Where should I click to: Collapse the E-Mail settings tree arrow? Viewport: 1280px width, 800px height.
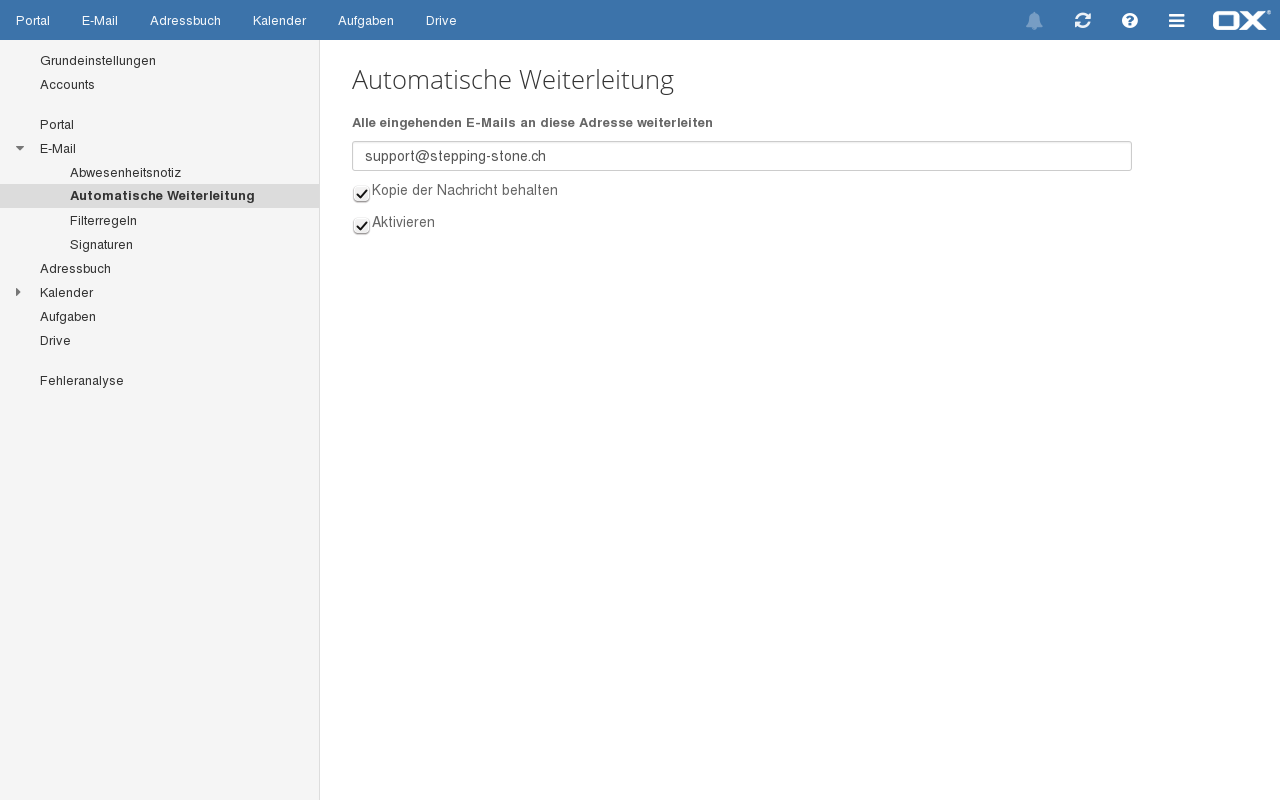pos(19,148)
